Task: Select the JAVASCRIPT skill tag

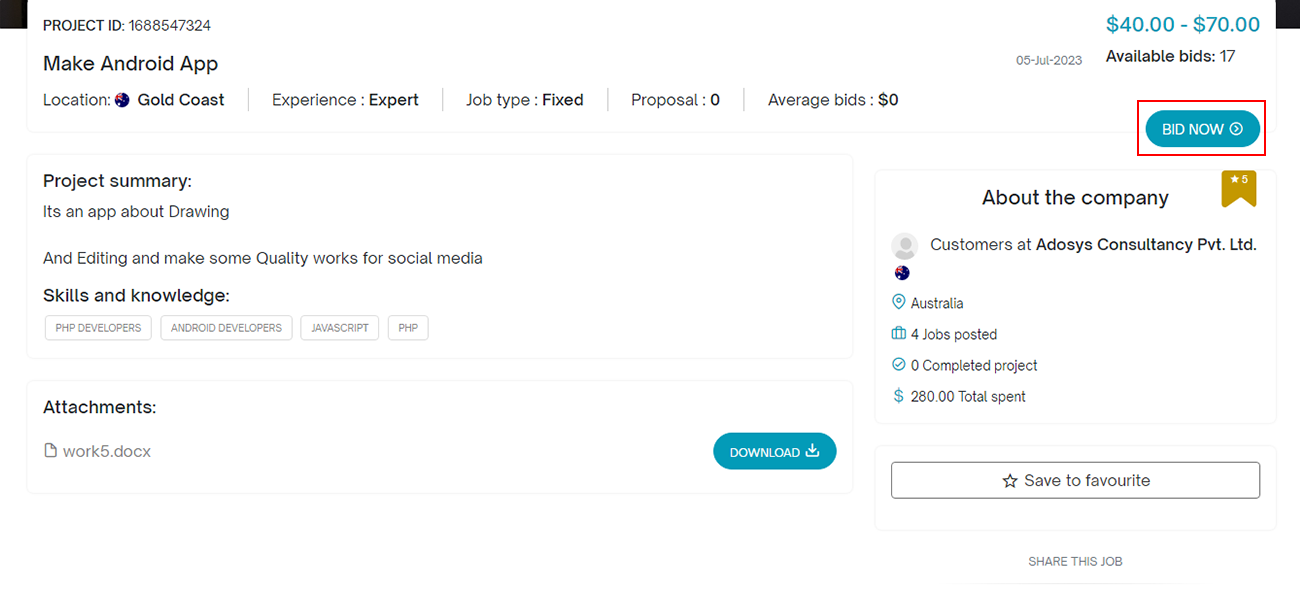Action: point(340,328)
